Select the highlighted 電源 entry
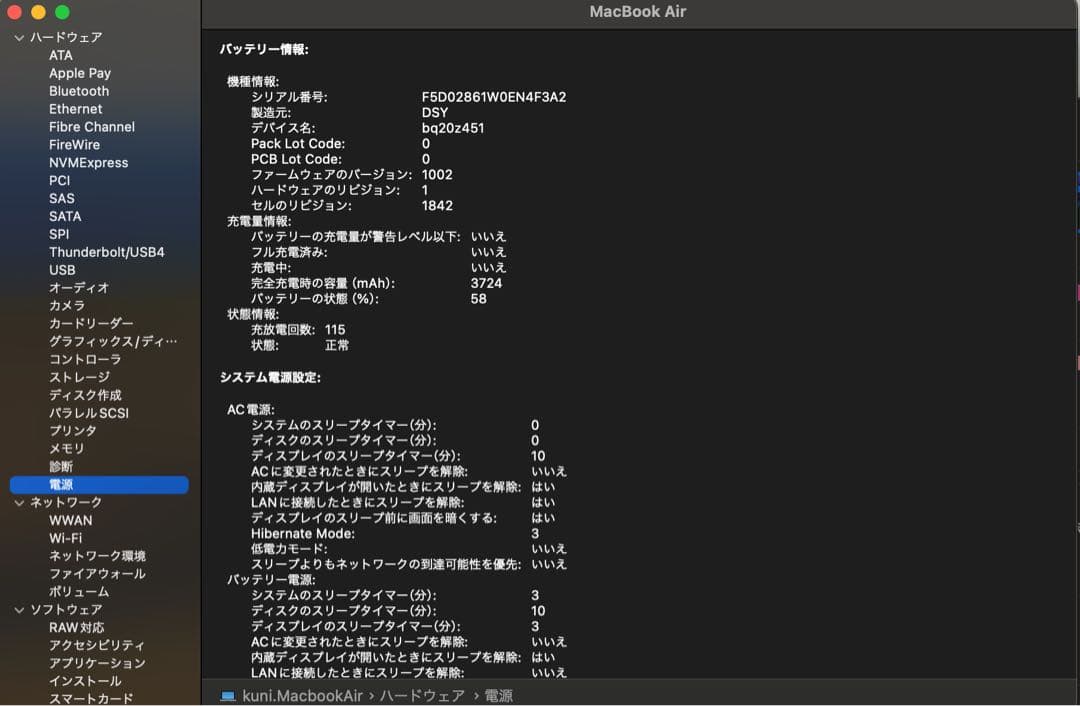 [x=99, y=485]
